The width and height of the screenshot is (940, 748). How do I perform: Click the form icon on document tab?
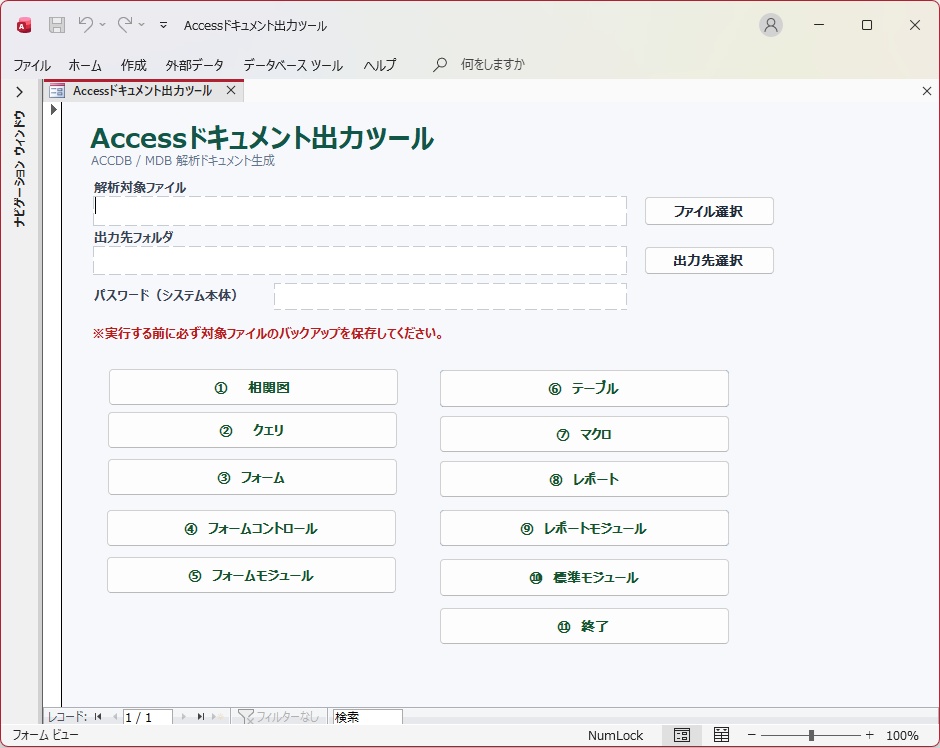pyautogui.click(x=57, y=91)
